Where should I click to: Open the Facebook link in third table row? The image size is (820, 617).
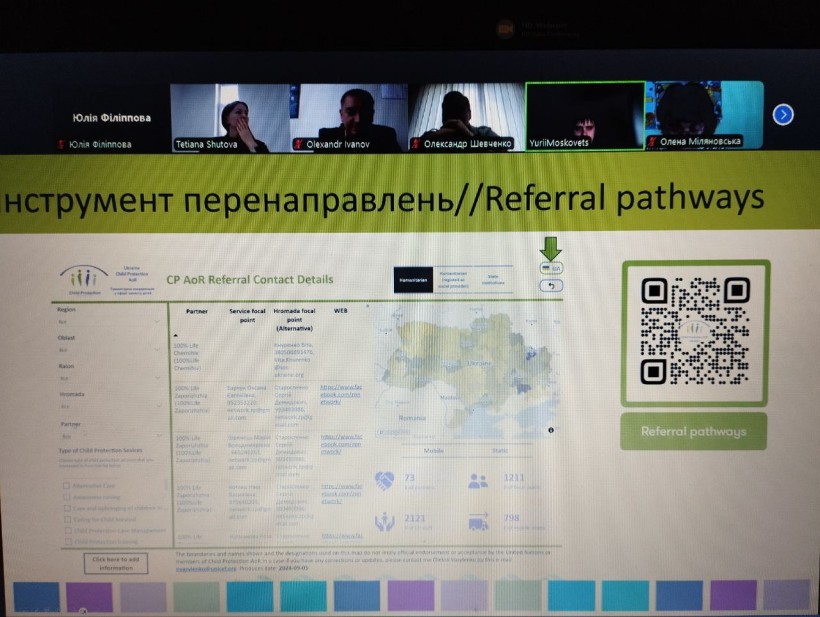341,444
